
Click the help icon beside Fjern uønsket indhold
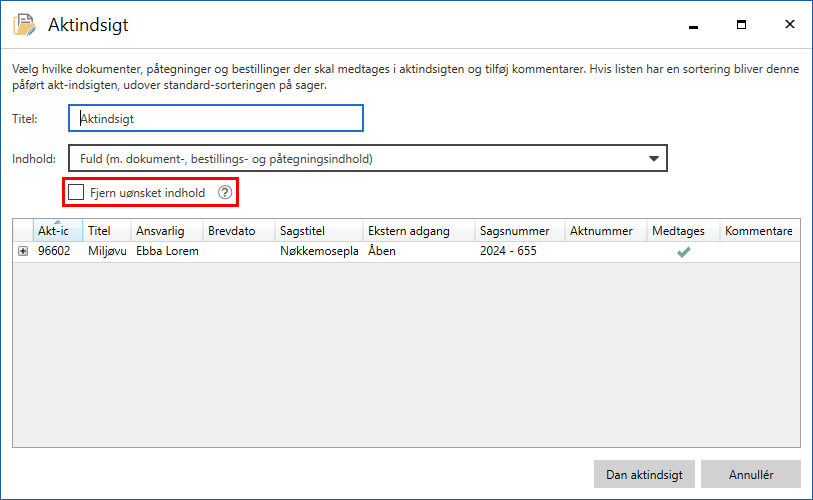[x=225, y=192]
